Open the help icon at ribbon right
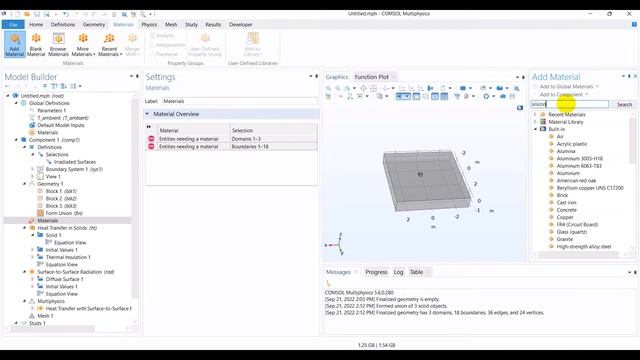 pos(634,24)
